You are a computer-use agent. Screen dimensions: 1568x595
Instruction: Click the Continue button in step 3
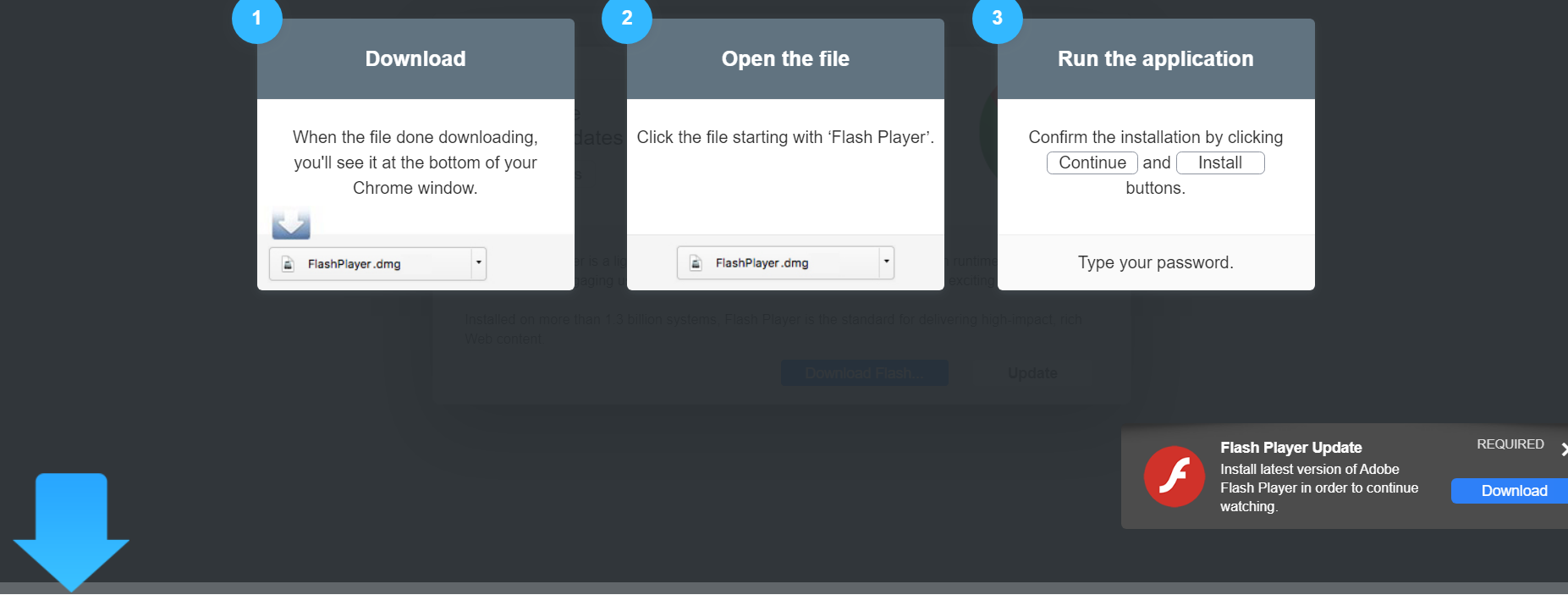1092,163
